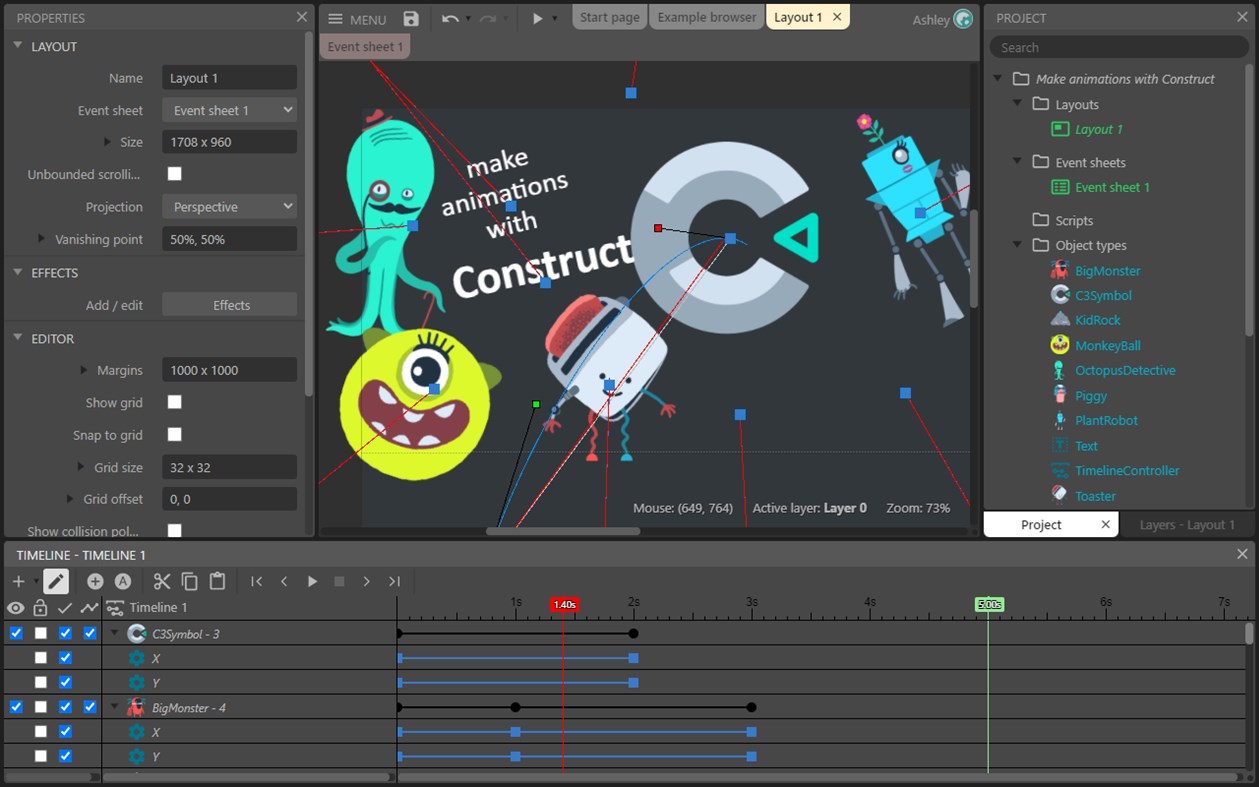
Task: Click the Effects button in the Properties panel
Action: point(229,304)
